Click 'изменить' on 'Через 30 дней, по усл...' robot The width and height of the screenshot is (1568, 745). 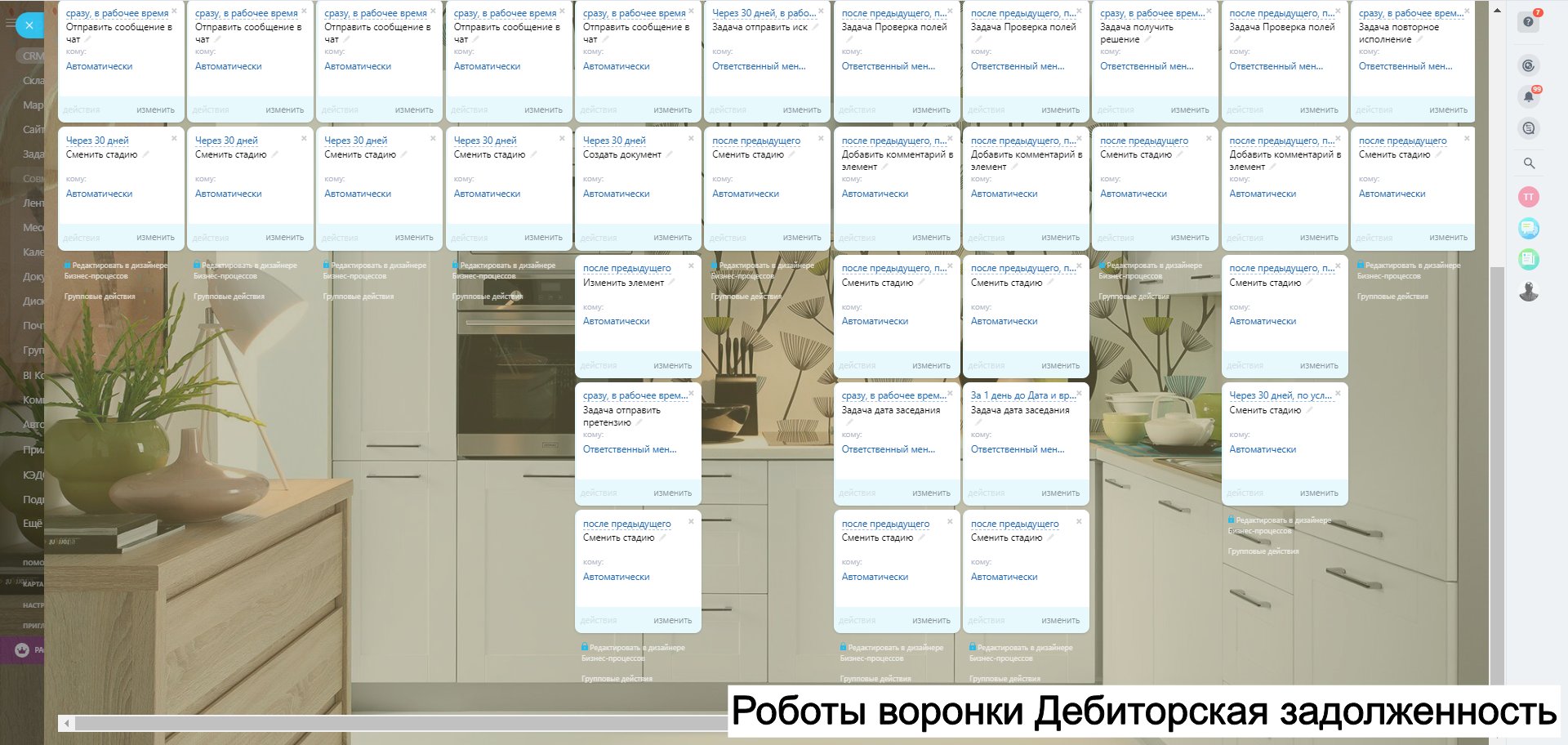(x=1319, y=493)
